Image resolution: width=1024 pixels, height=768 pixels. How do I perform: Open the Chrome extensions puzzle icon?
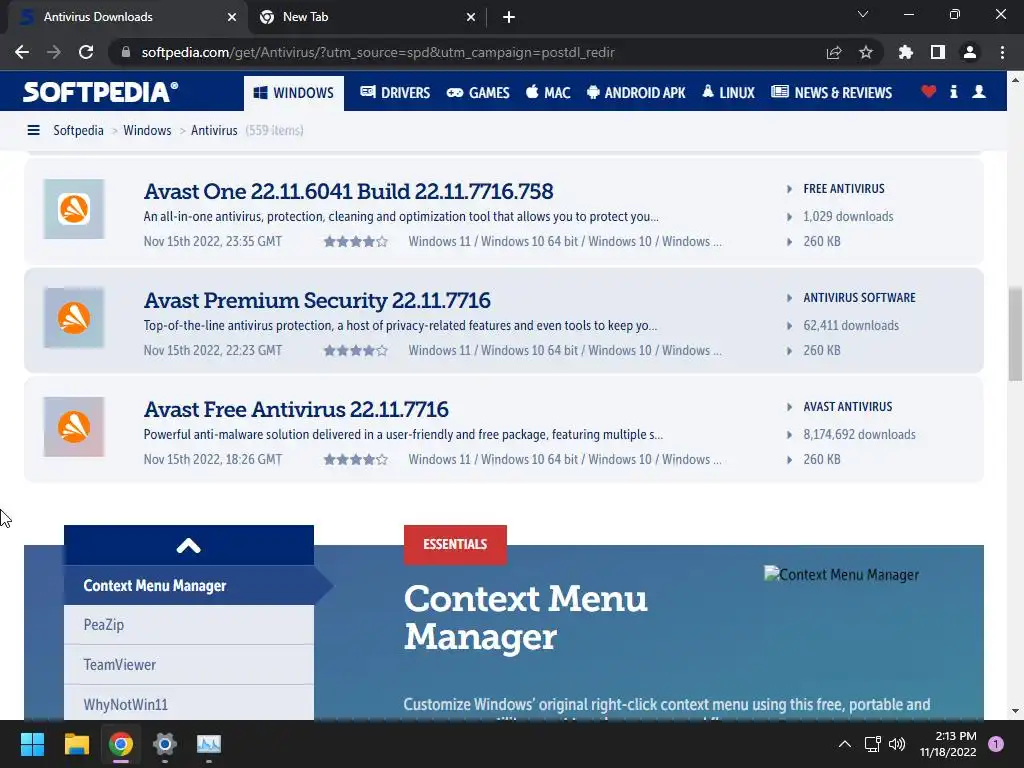906,52
